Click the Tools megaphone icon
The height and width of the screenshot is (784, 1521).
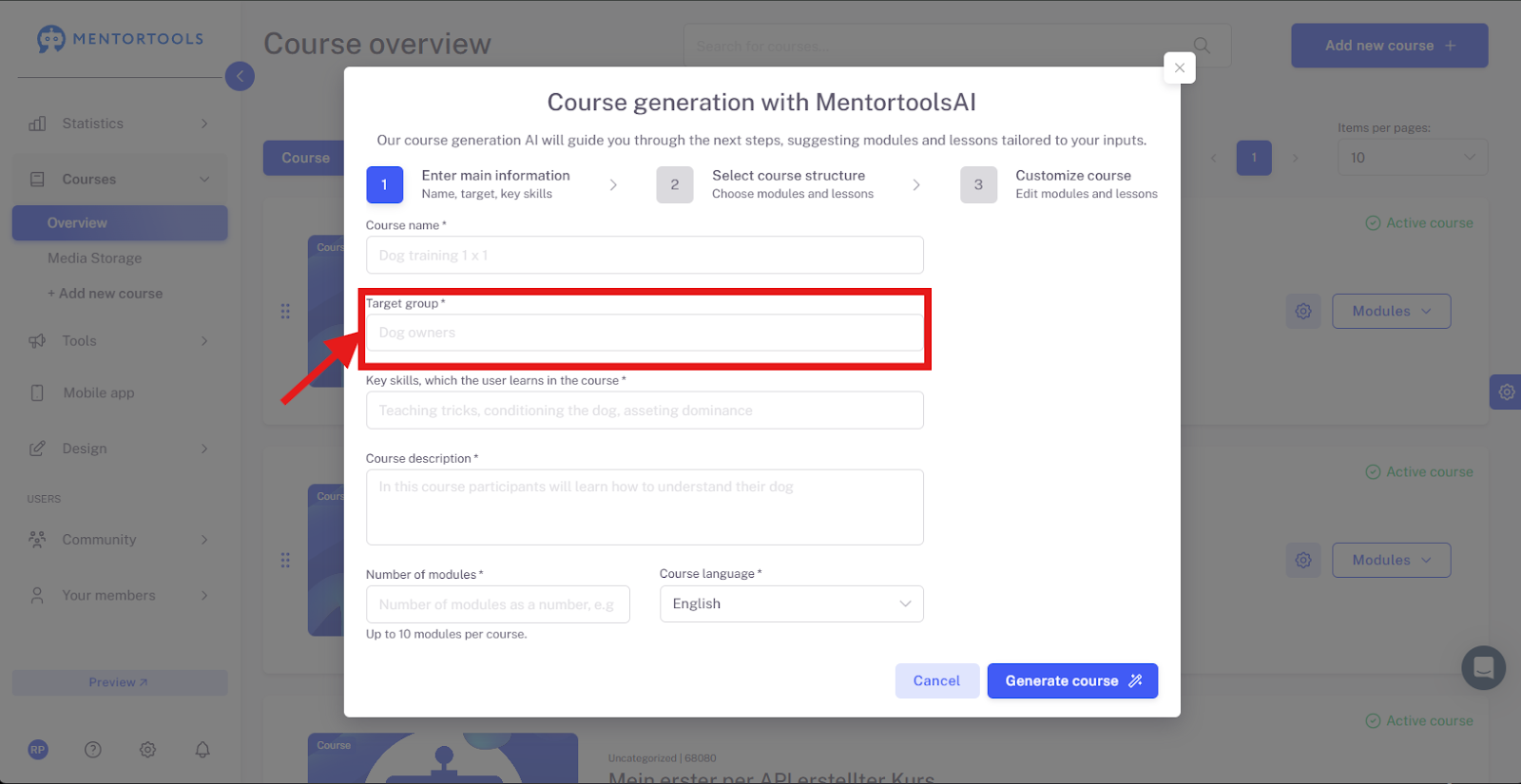(x=38, y=341)
